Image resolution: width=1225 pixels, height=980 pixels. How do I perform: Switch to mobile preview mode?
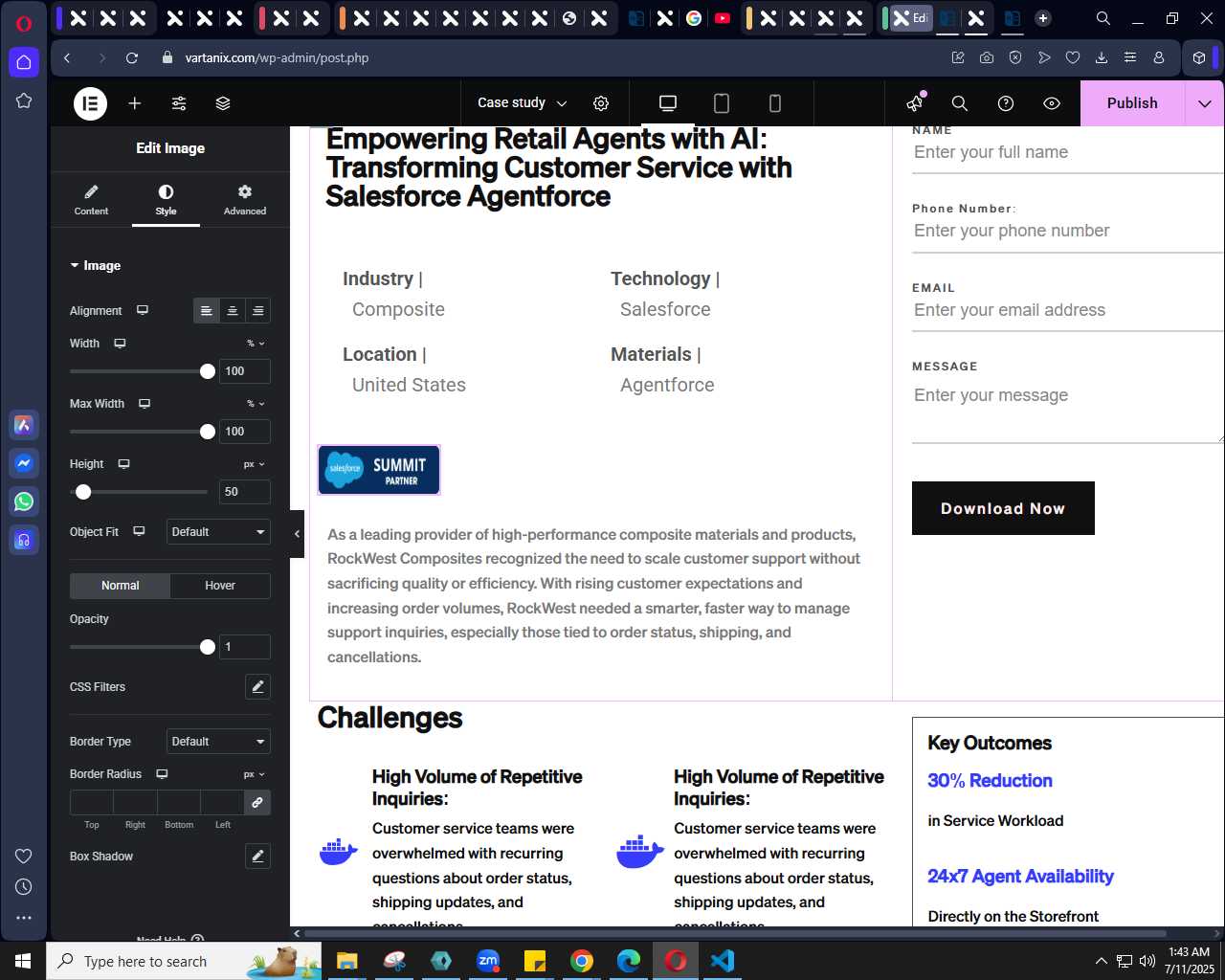(775, 103)
